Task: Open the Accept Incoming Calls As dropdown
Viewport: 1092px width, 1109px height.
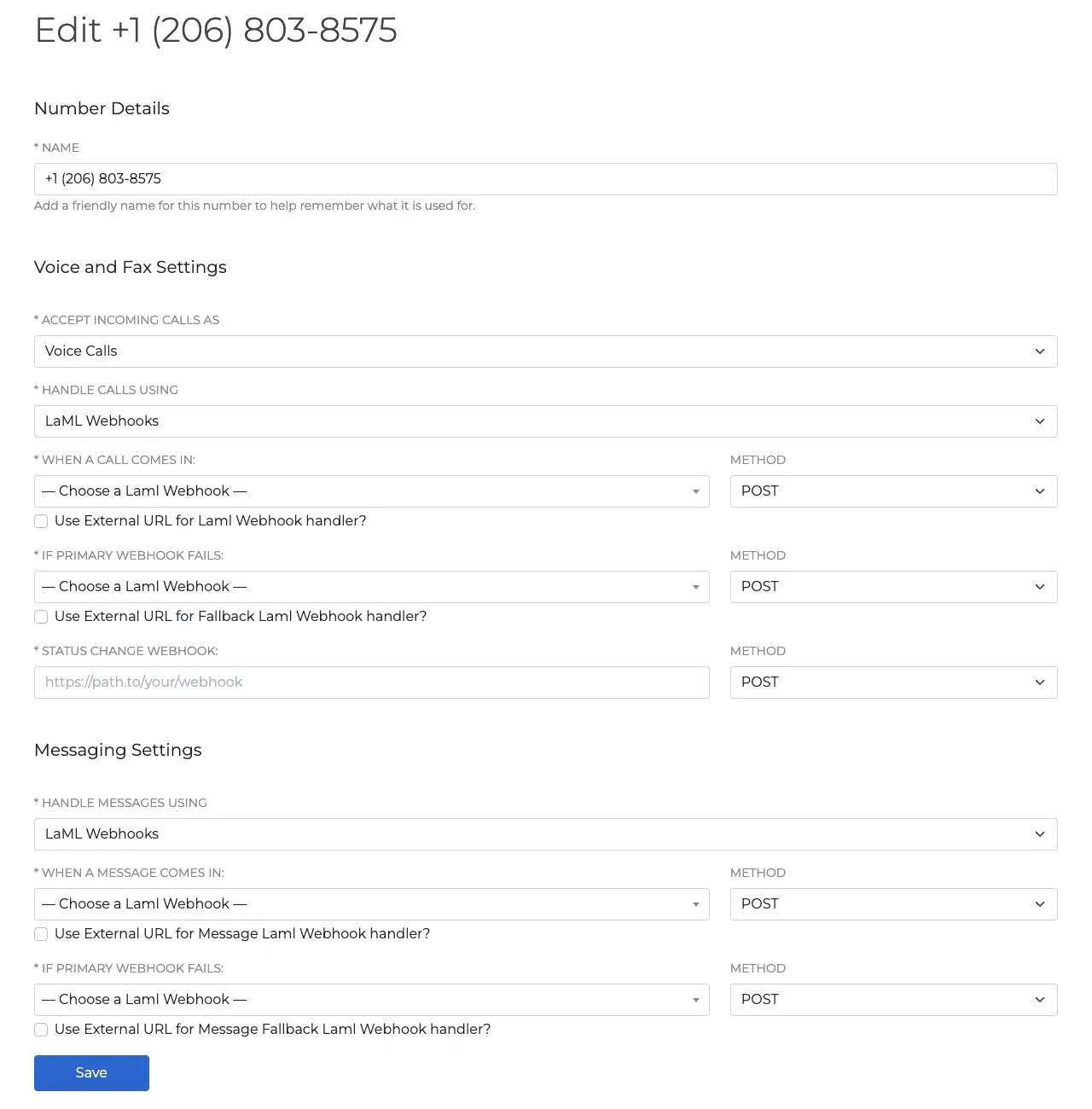Action: pyautogui.click(x=546, y=351)
